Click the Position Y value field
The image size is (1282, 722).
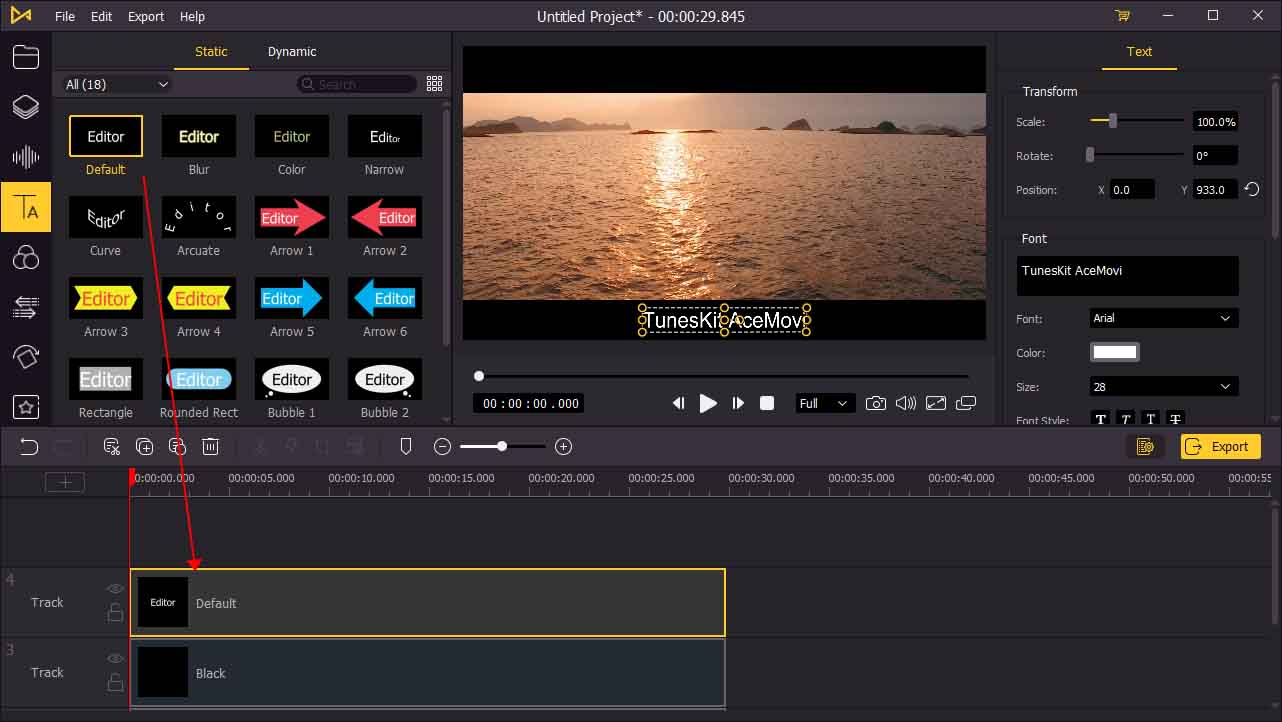(x=1214, y=189)
